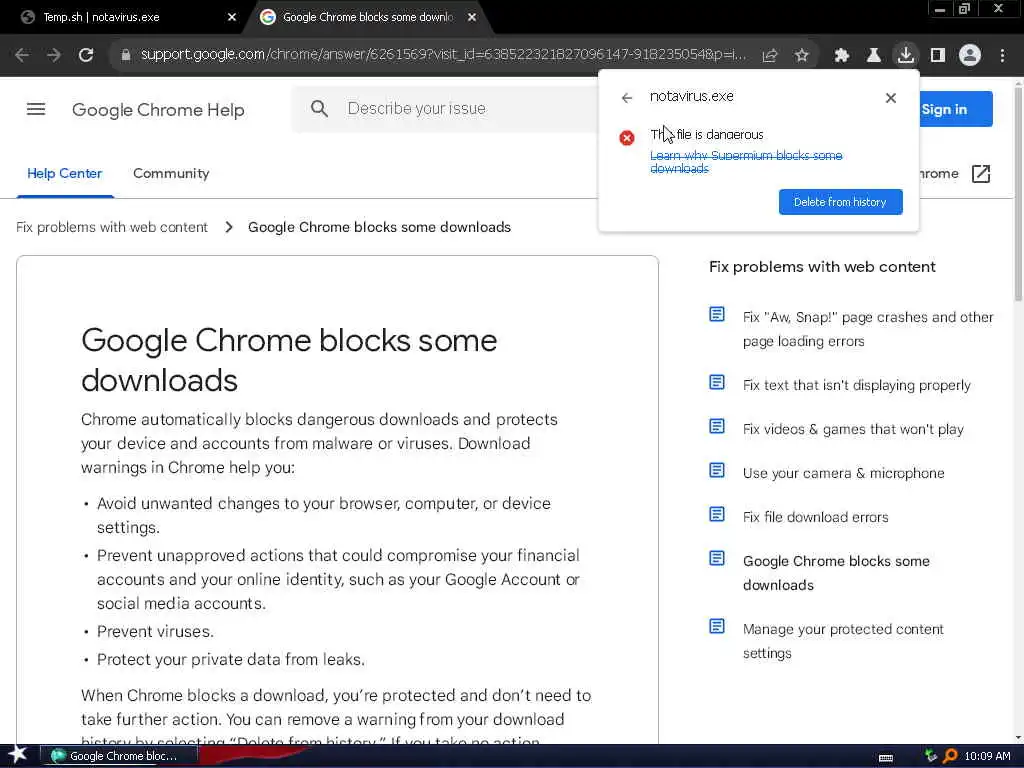Toggle the downloads toolbar icon
The image size is (1024, 768).
point(906,56)
